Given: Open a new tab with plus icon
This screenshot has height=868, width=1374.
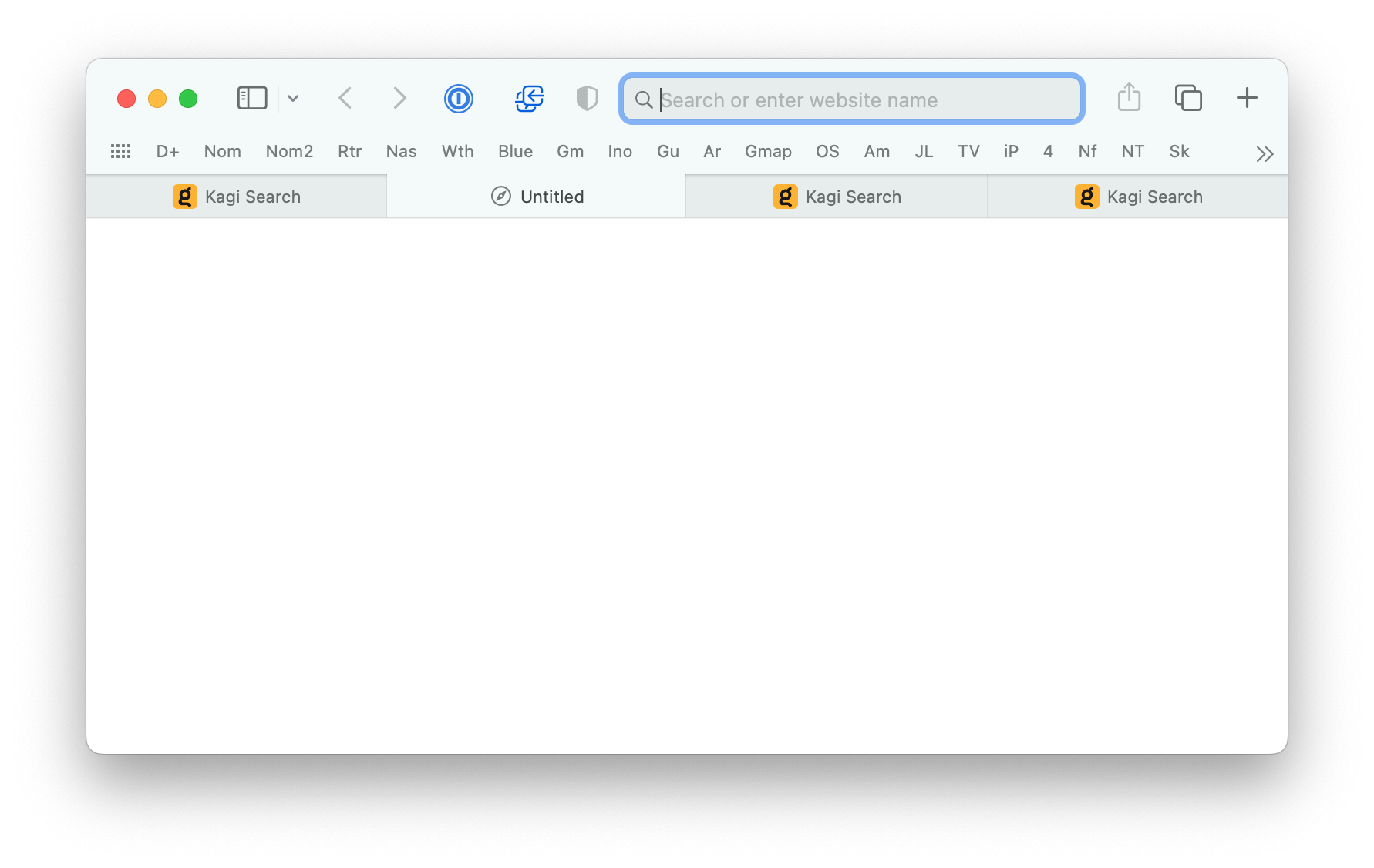Looking at the screenshot, I should [1246, 98].
